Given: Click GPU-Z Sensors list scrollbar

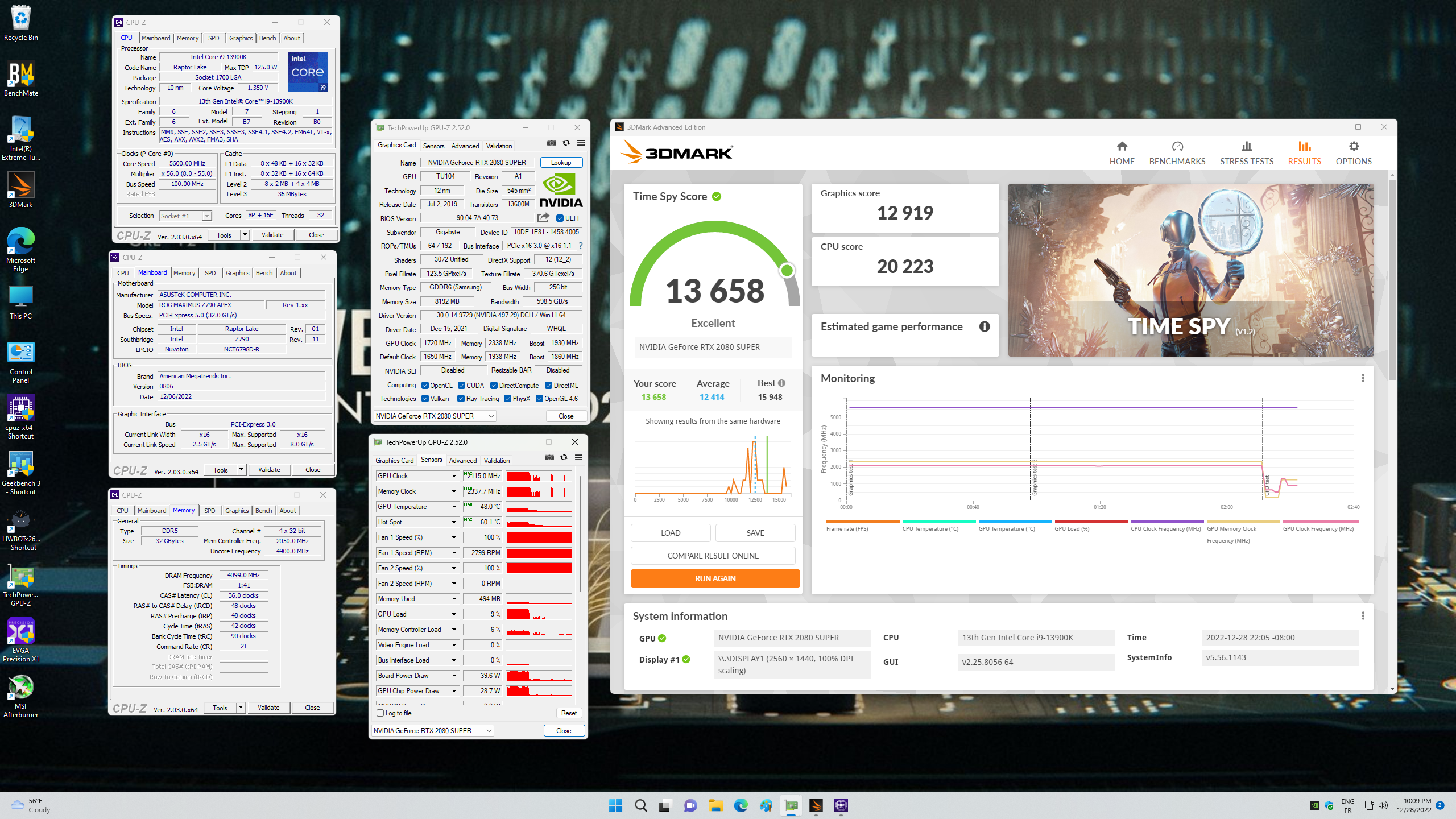Looking at the screenshot, I should coord(579,533).
